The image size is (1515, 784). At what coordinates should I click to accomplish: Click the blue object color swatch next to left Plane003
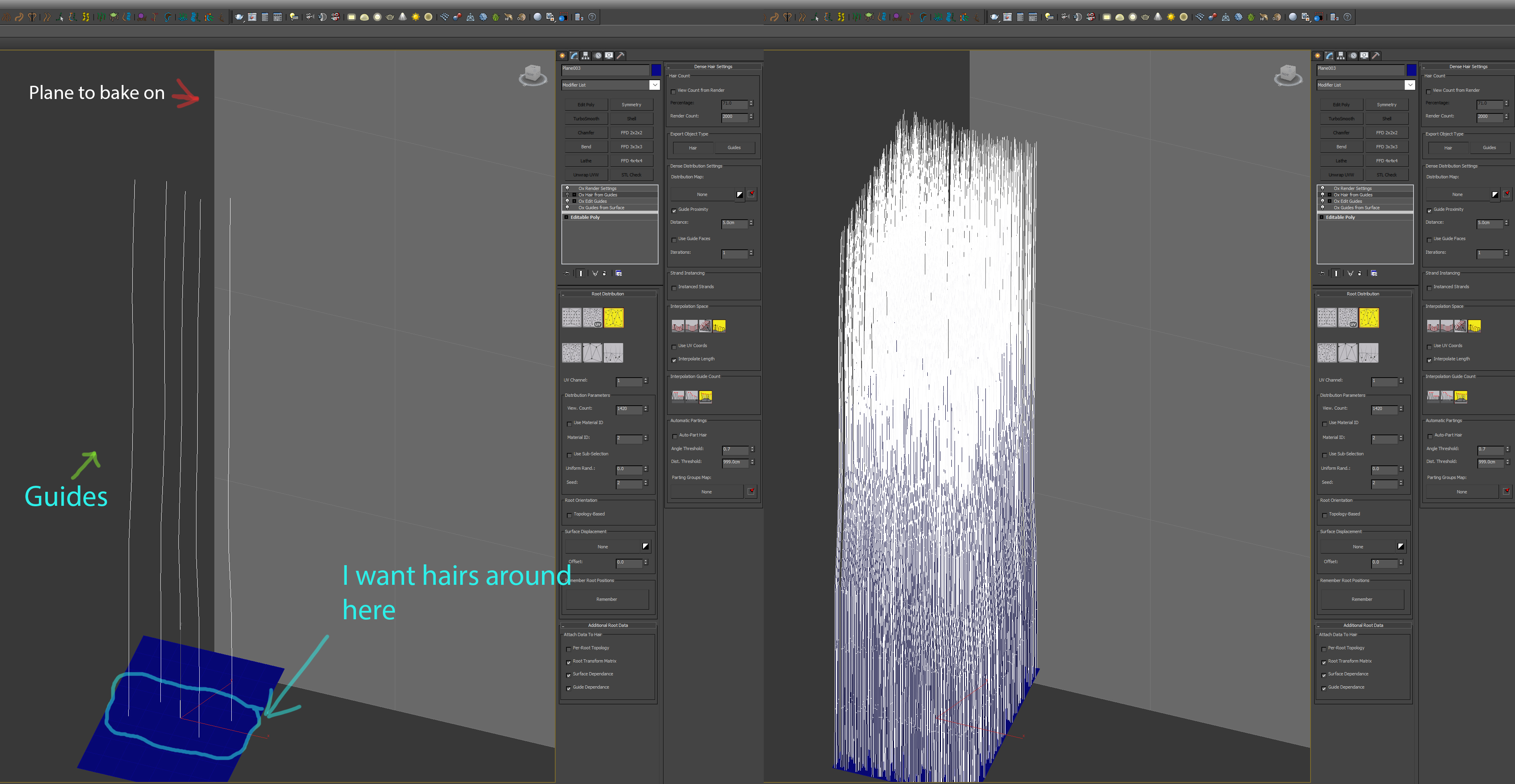(656, 70)
